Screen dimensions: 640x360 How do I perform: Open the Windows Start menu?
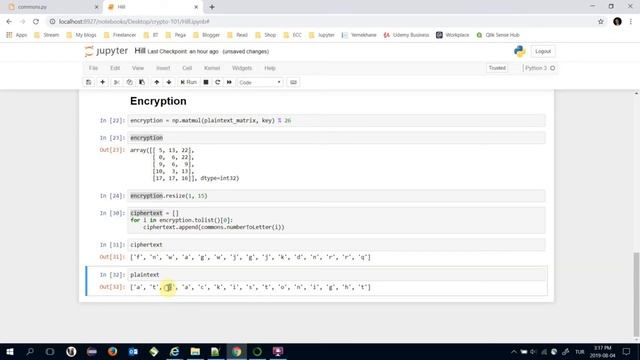coord(10,351)
